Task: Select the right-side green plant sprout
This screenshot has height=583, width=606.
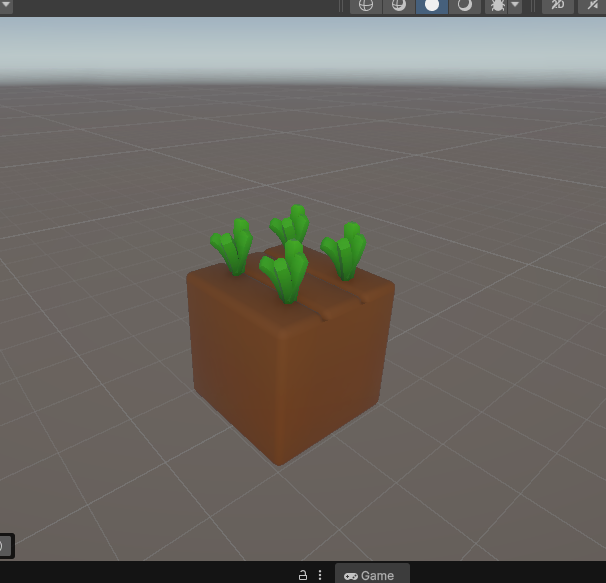Action: (345, 252)
